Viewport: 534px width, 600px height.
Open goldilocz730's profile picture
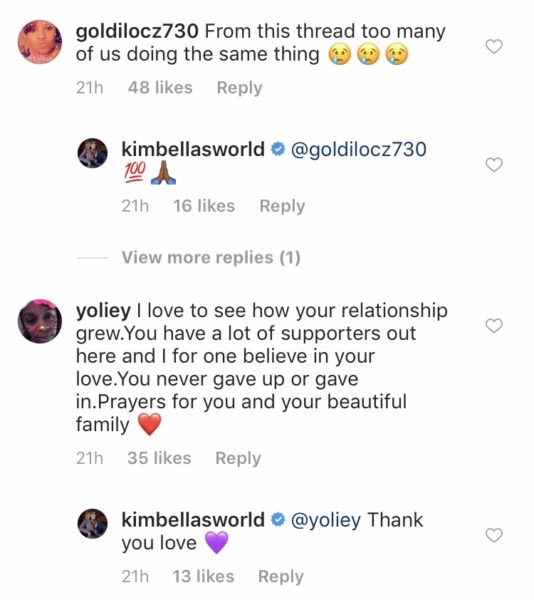coord(40,42)
